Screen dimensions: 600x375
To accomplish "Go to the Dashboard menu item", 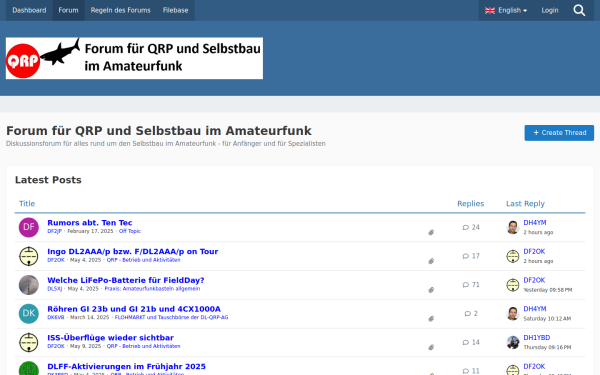I will [x=29, y=10].
